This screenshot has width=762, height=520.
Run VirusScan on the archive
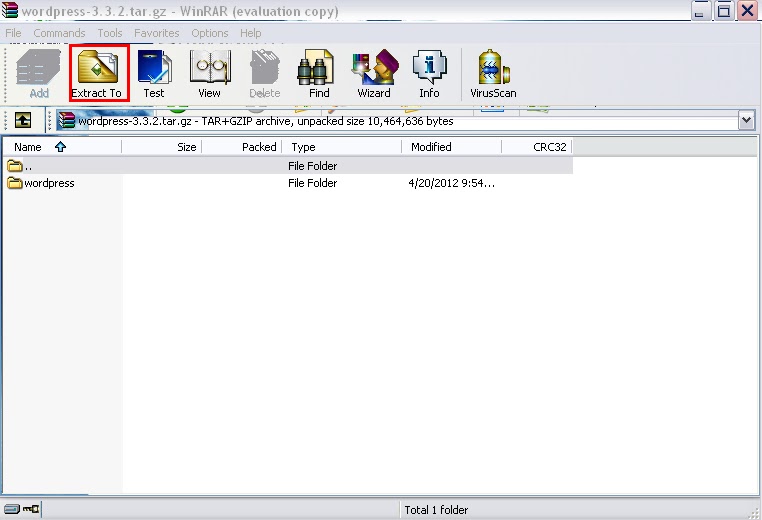pyautogui.click(x=493, y=74)
